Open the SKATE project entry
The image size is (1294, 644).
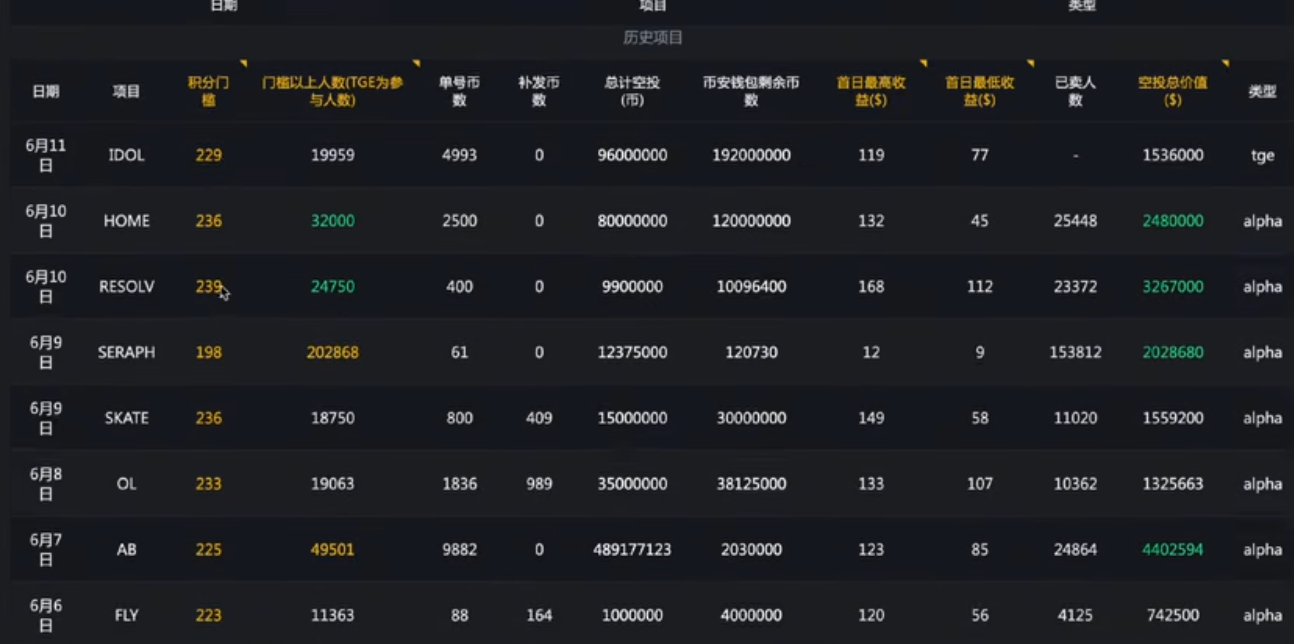127,418
